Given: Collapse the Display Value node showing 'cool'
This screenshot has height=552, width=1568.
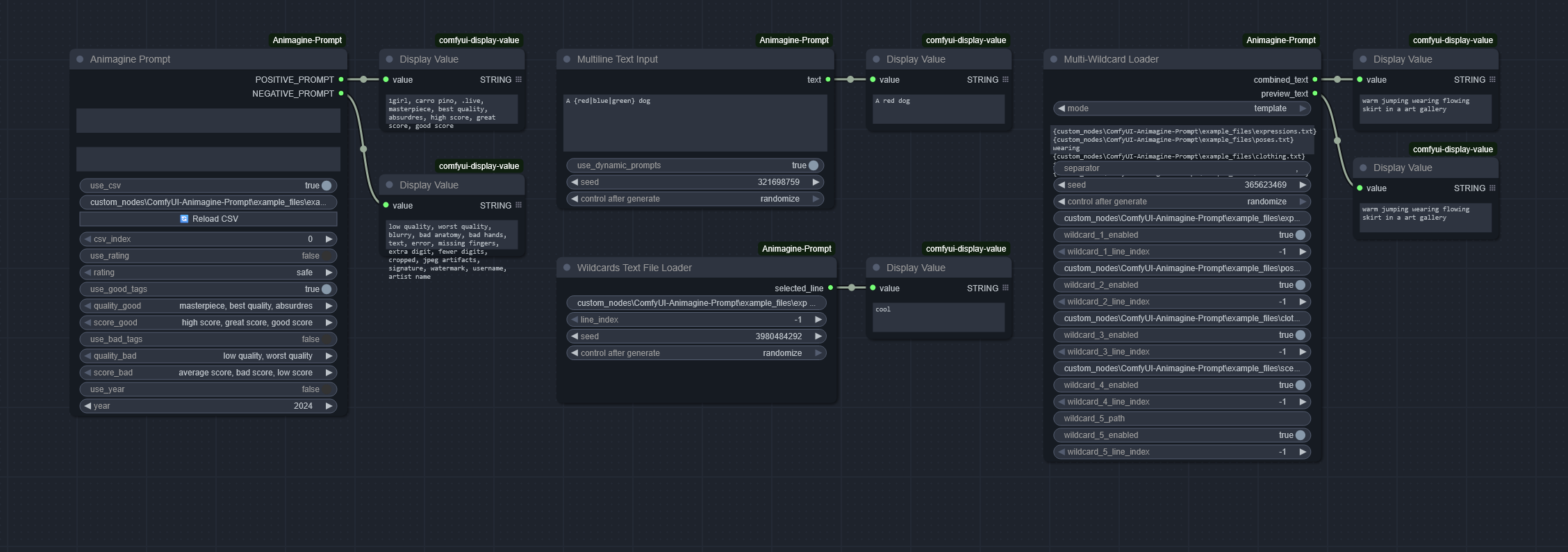Looking at the screenshot, I should point(876,268).
